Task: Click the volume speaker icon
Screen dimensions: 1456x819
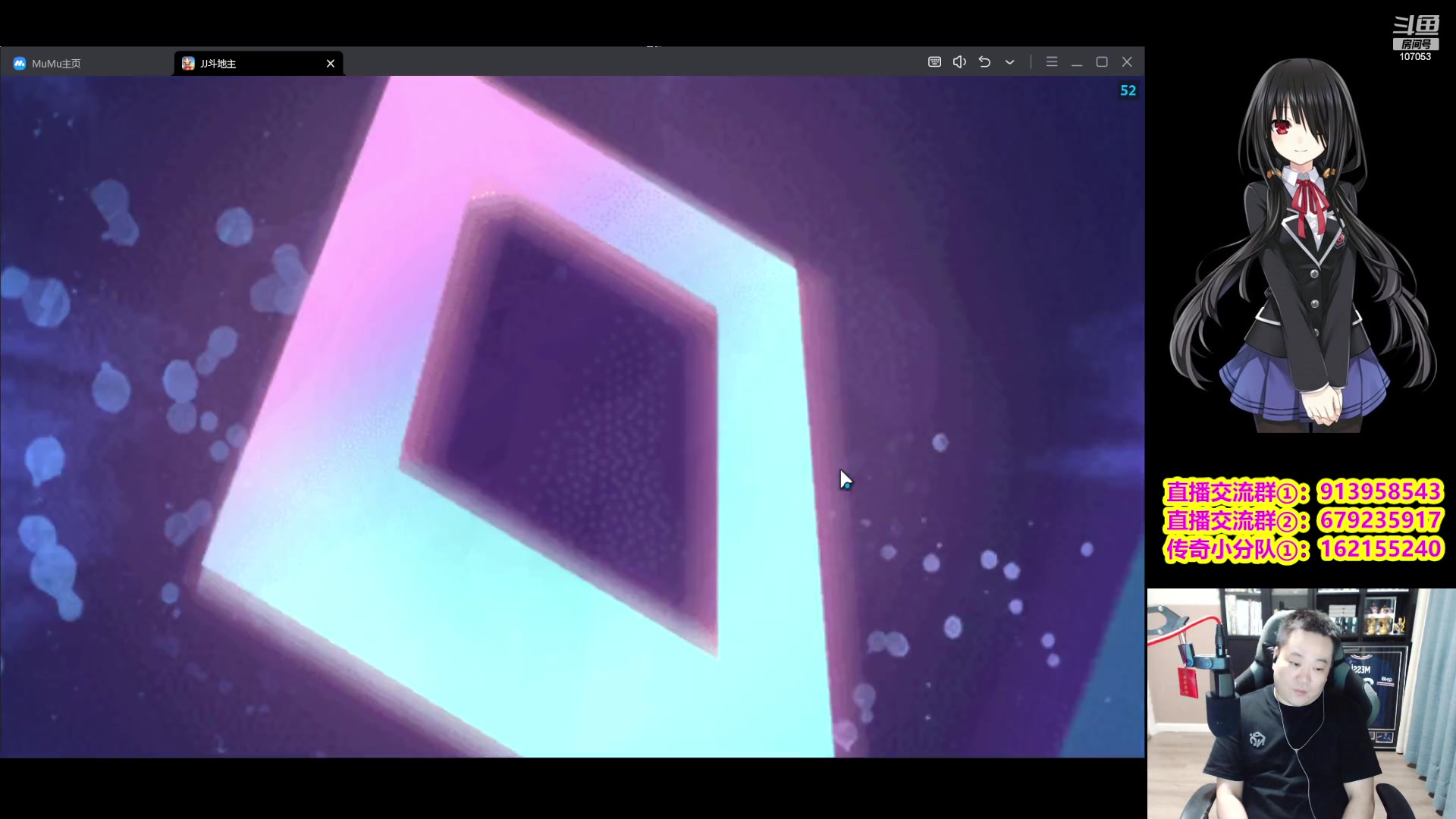Action: click(x=959, y=62)
